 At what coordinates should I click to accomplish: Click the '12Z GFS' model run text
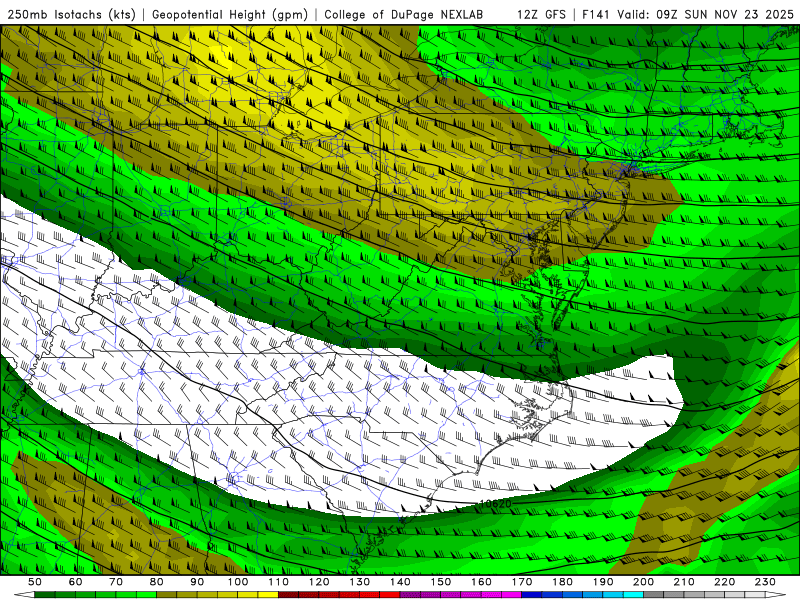pos(541,14)
